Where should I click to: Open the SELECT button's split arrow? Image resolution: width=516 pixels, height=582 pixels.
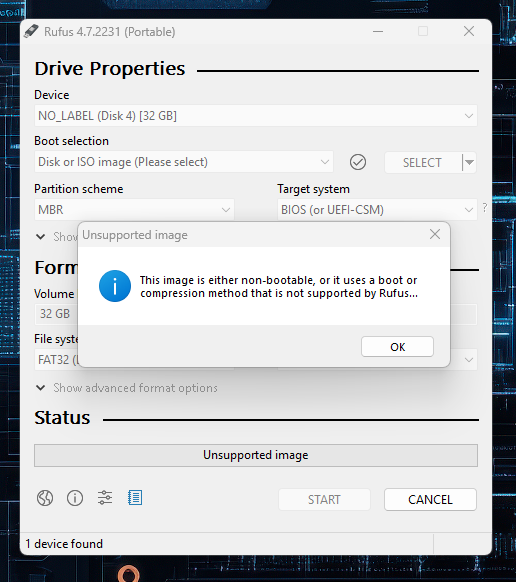pos(469,163)
